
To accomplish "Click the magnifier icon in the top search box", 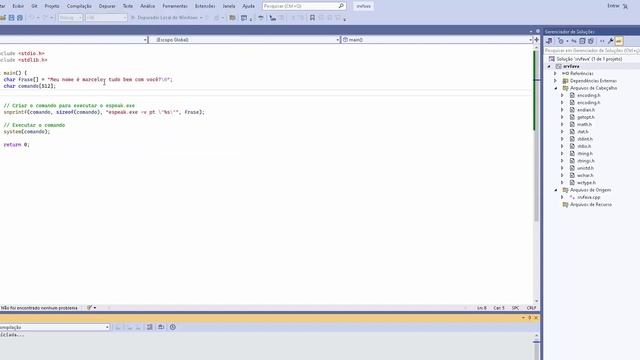I will [x=341, y=6].
